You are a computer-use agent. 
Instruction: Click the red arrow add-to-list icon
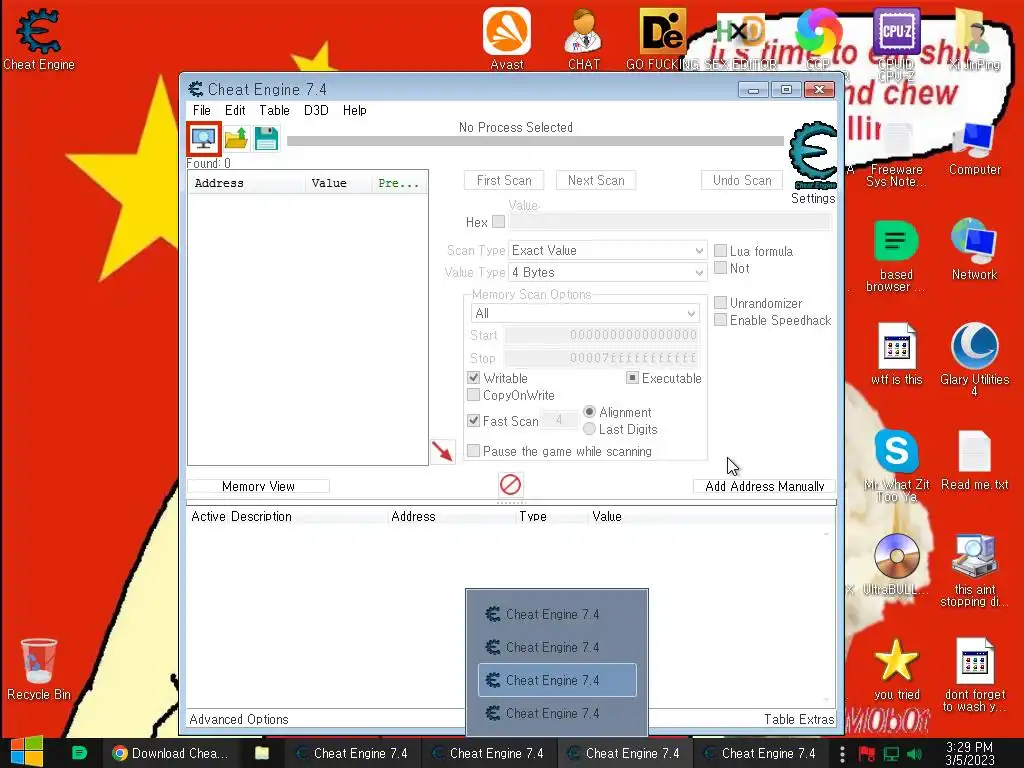(442, 451)
